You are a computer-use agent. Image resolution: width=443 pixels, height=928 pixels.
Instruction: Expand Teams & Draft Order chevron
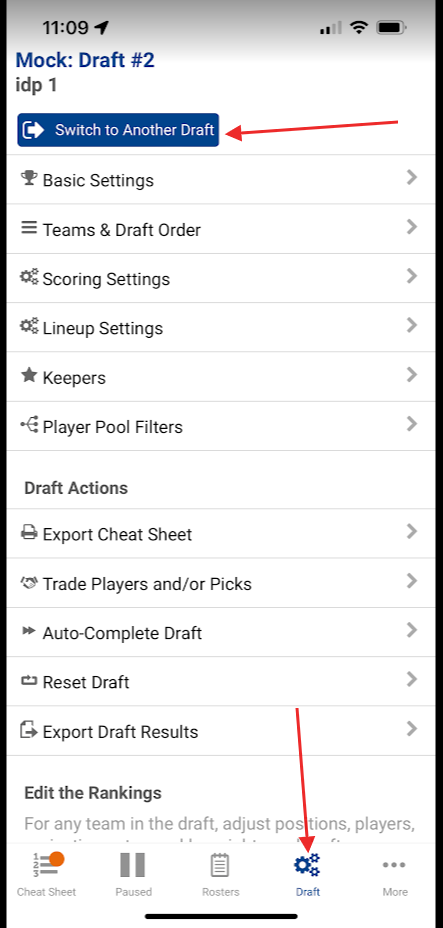click(412, 227)
